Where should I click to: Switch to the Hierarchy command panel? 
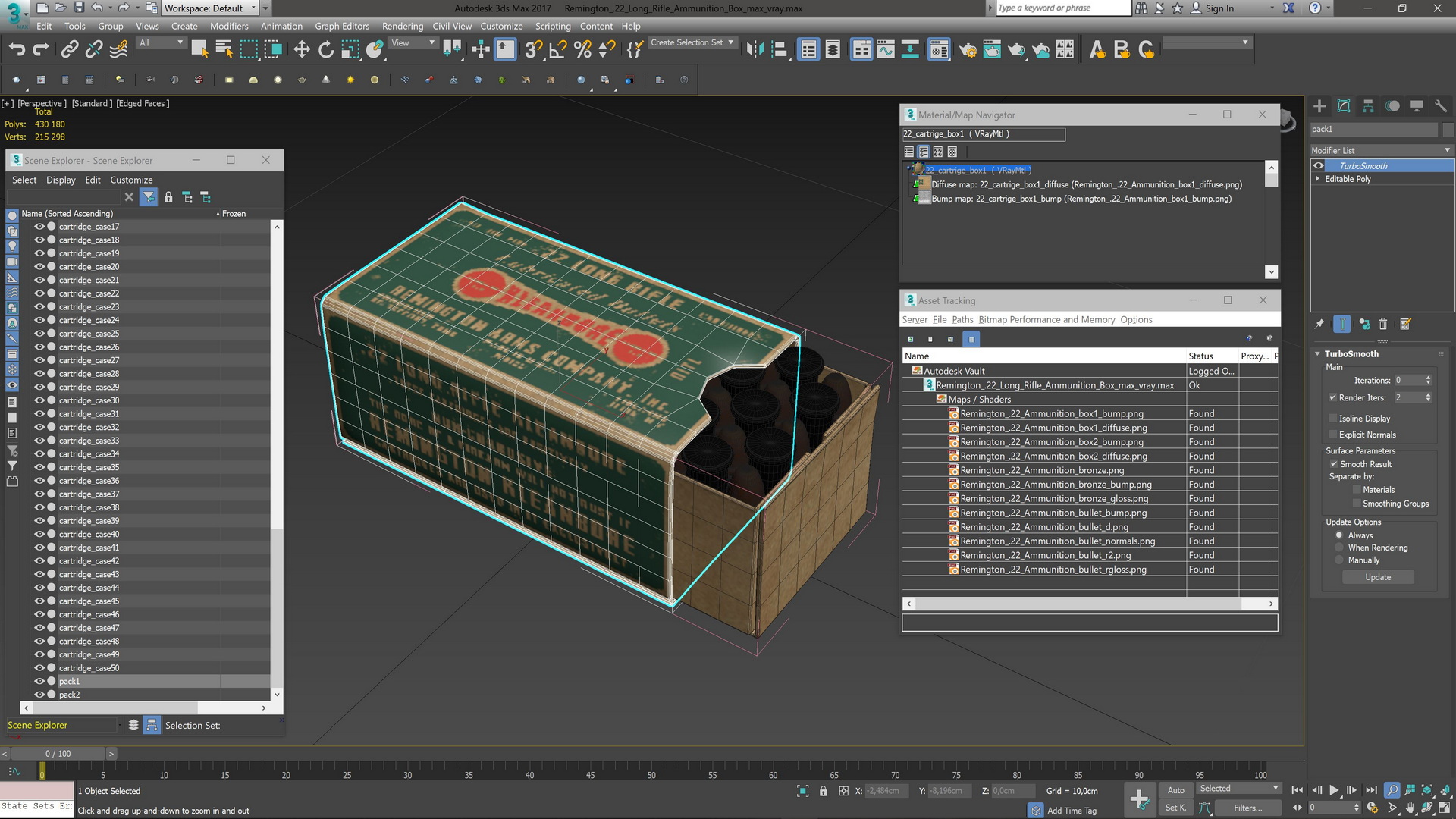(x=1368, y=106)
